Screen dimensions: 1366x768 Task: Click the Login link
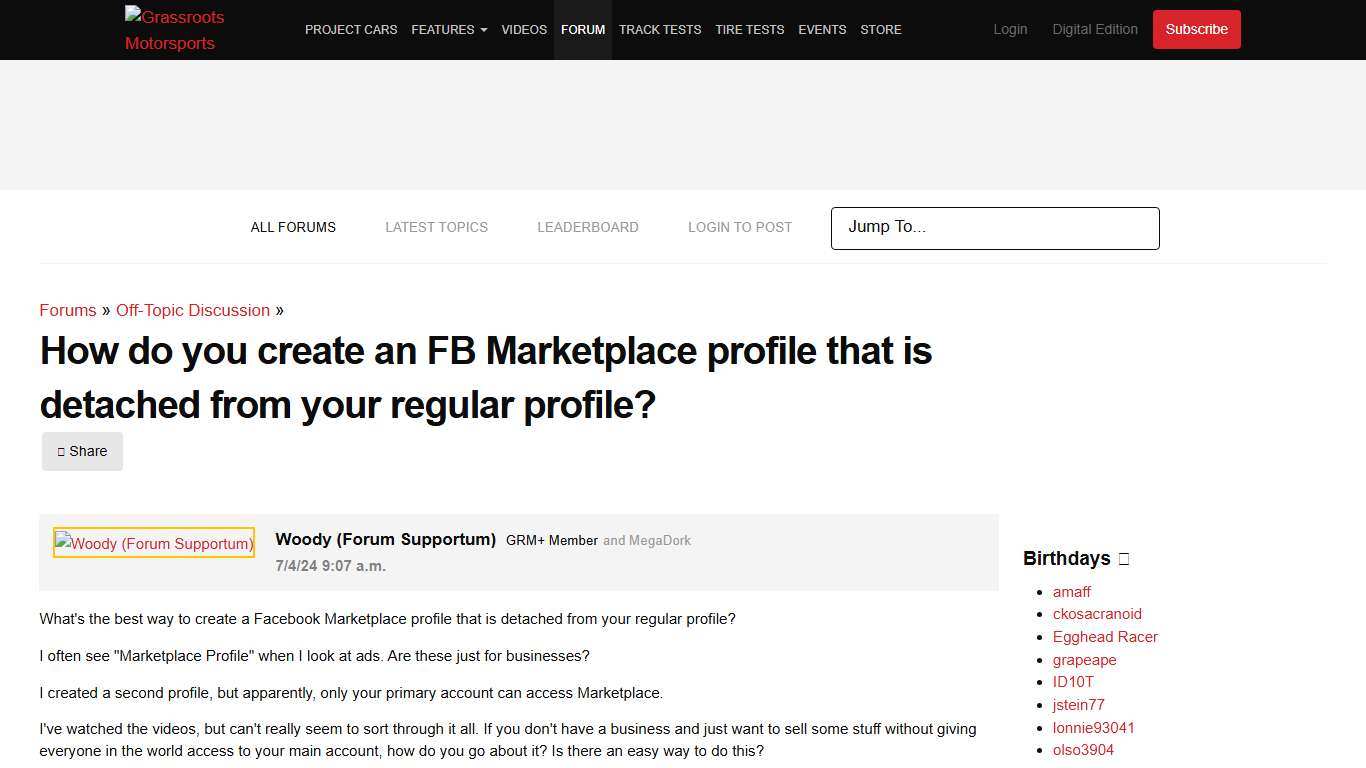tap(1009, 29)
